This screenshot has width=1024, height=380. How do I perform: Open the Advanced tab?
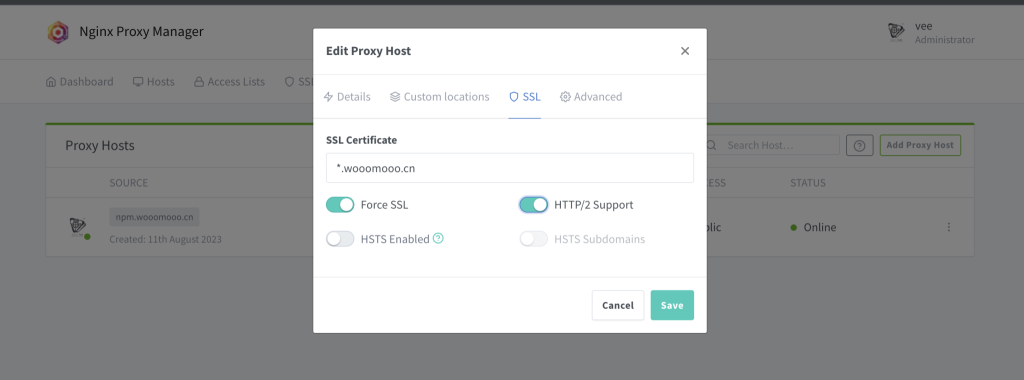click(x=591, y=97)
